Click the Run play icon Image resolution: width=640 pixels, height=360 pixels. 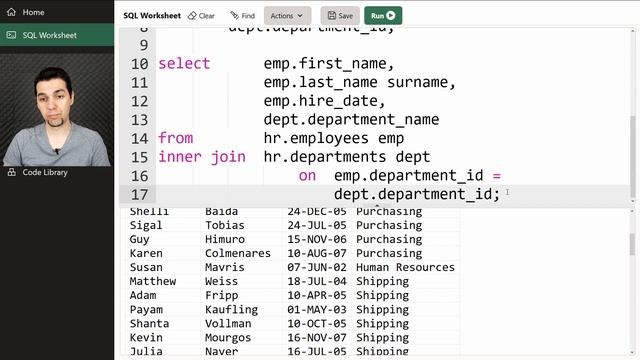pyautogui.click(x=391, y=16)
